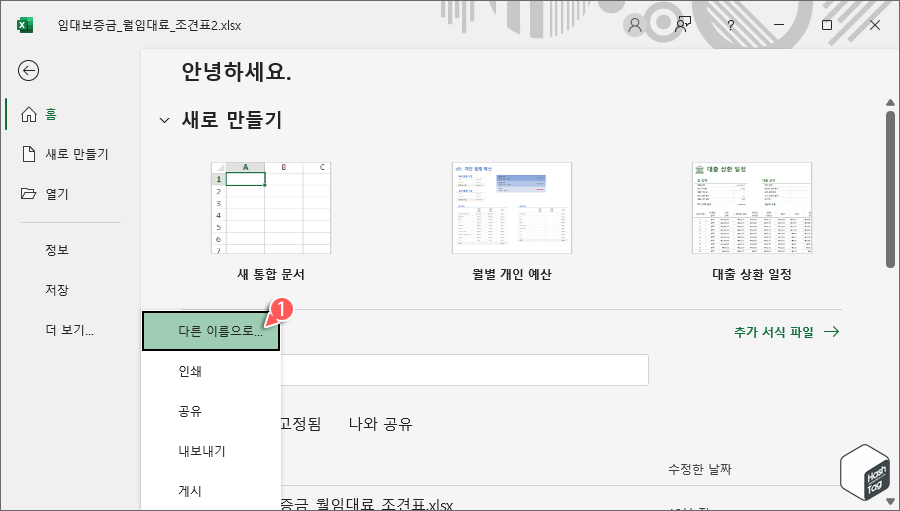Choose 다른 이름으로... from the popup menu
This screenshot has width=900, height=511.
coord(211,331)
